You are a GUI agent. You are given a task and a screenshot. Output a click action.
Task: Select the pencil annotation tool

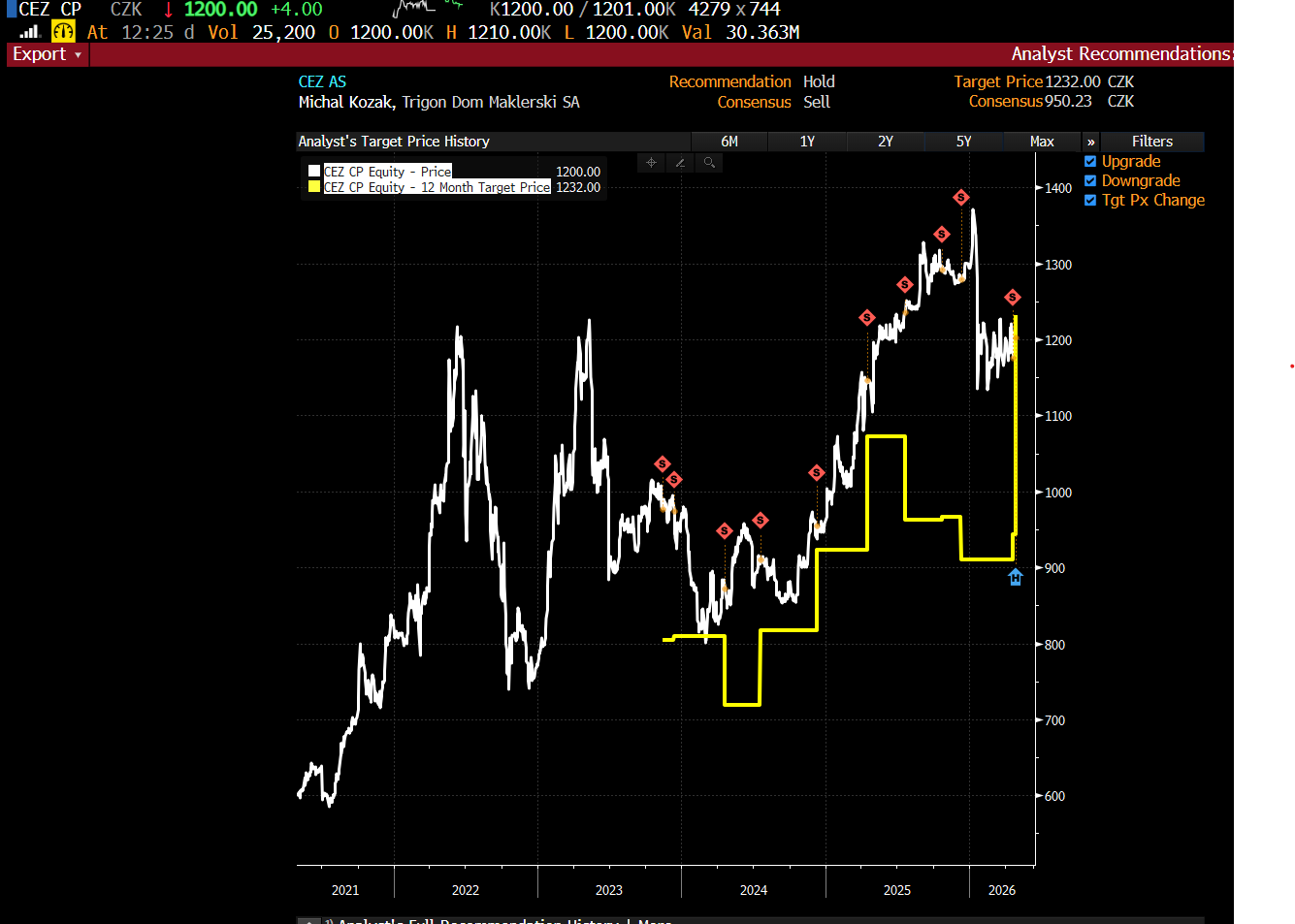(680, 163)
